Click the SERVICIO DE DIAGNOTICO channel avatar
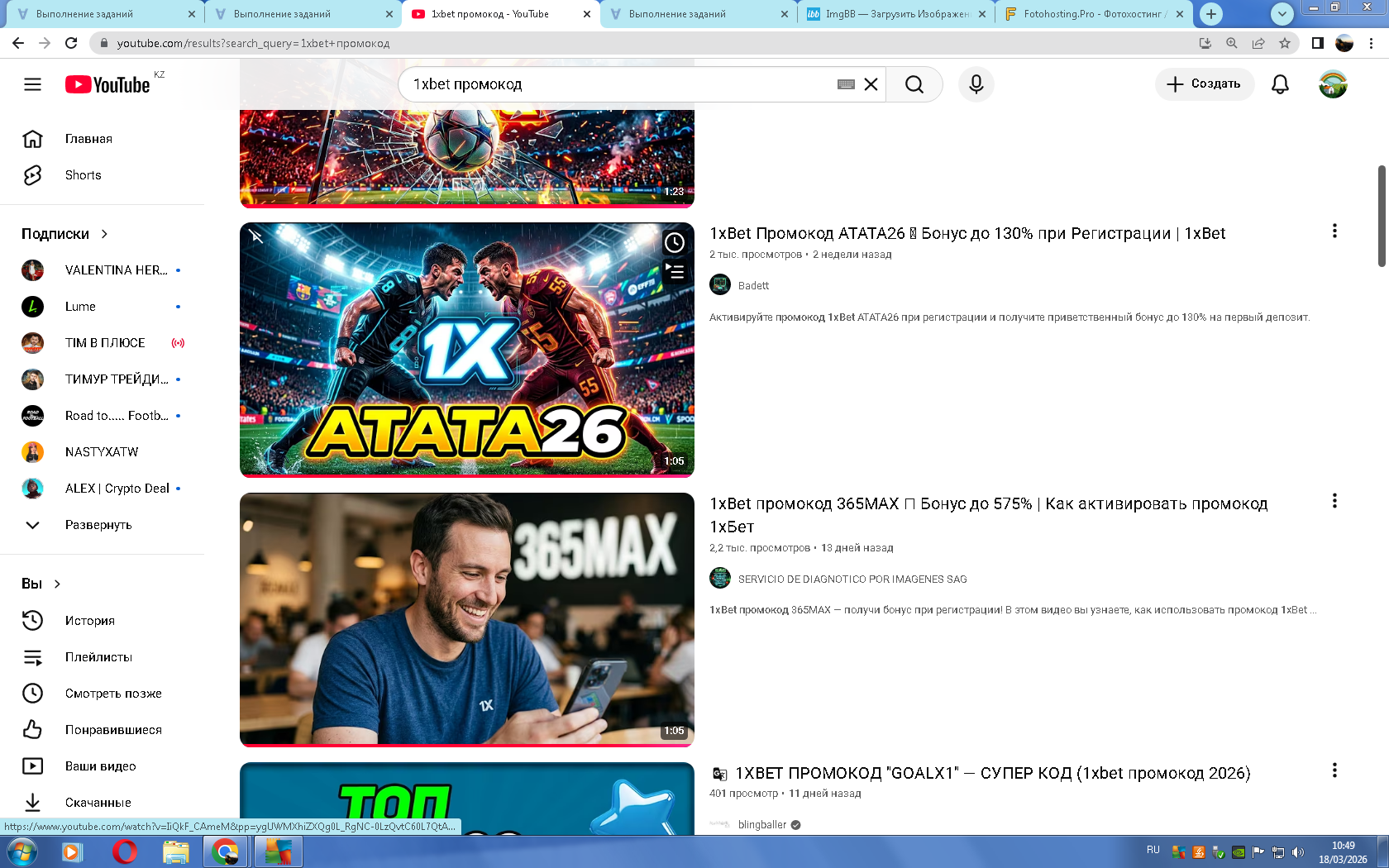 pyautogui.click(x=720, y=578)
